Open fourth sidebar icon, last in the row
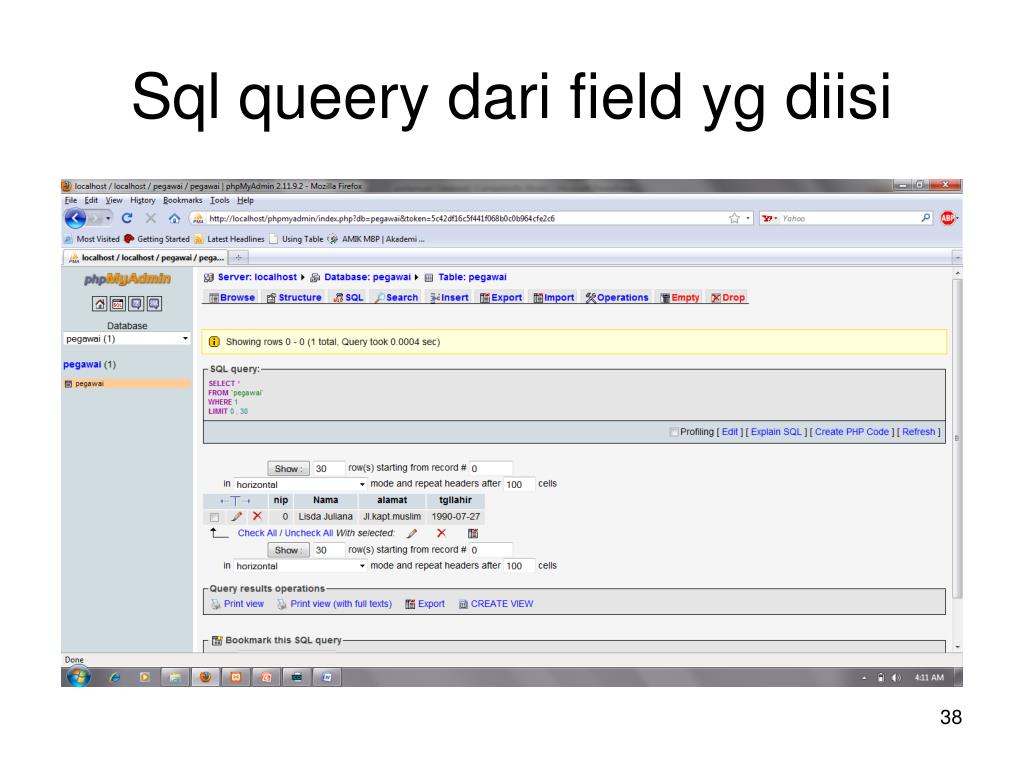This screenshot has height=768, width=1024. coord(155,304)
